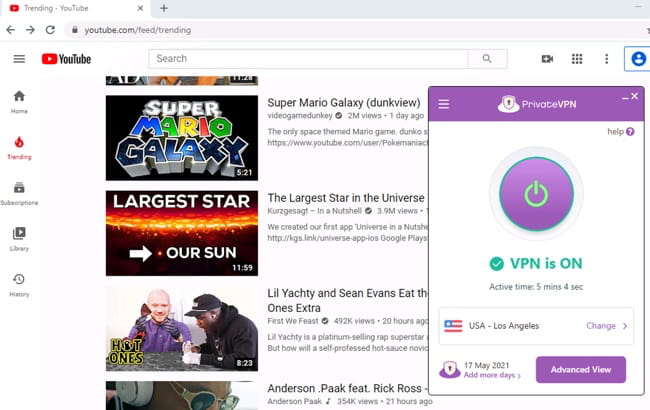Click the PrivateVPN help question icon
The width and height of the screenshot is (650, 410).
tap(630, 132)
